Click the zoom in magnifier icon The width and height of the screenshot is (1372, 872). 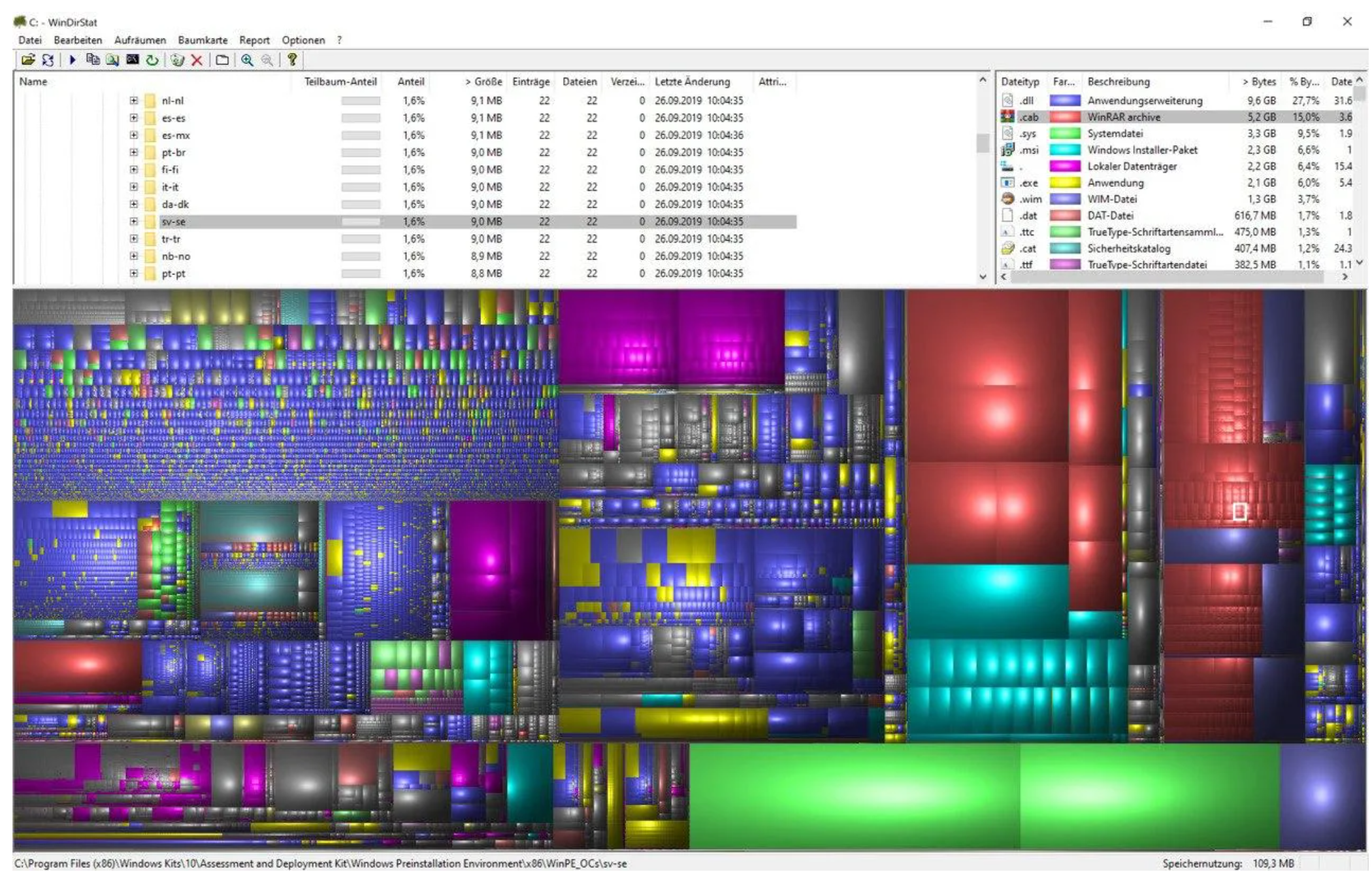tap(247, 60)
